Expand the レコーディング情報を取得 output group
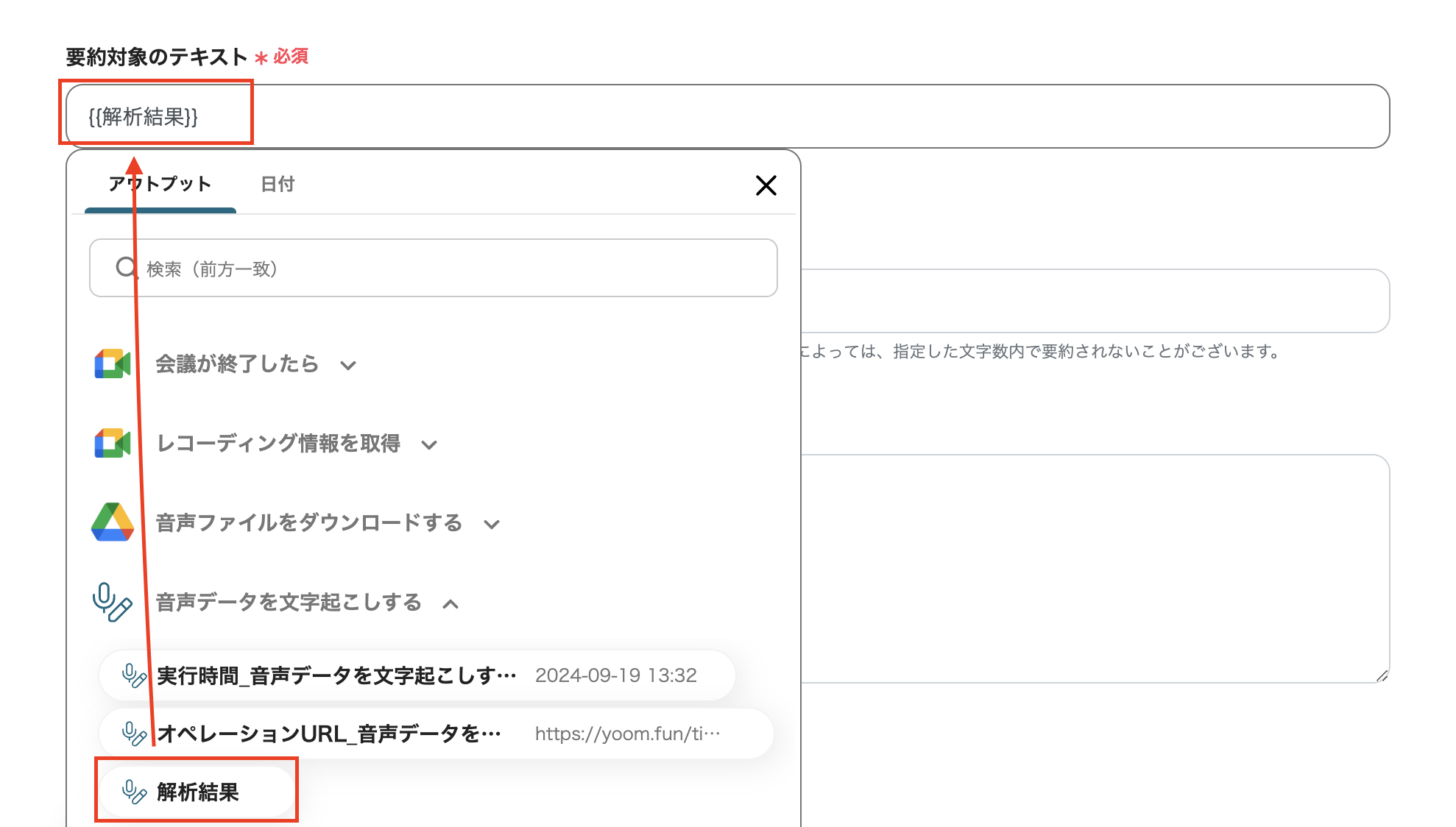The width and height of the screenshot is (1456, 827). pyautogui.click(x=430, y=444)
